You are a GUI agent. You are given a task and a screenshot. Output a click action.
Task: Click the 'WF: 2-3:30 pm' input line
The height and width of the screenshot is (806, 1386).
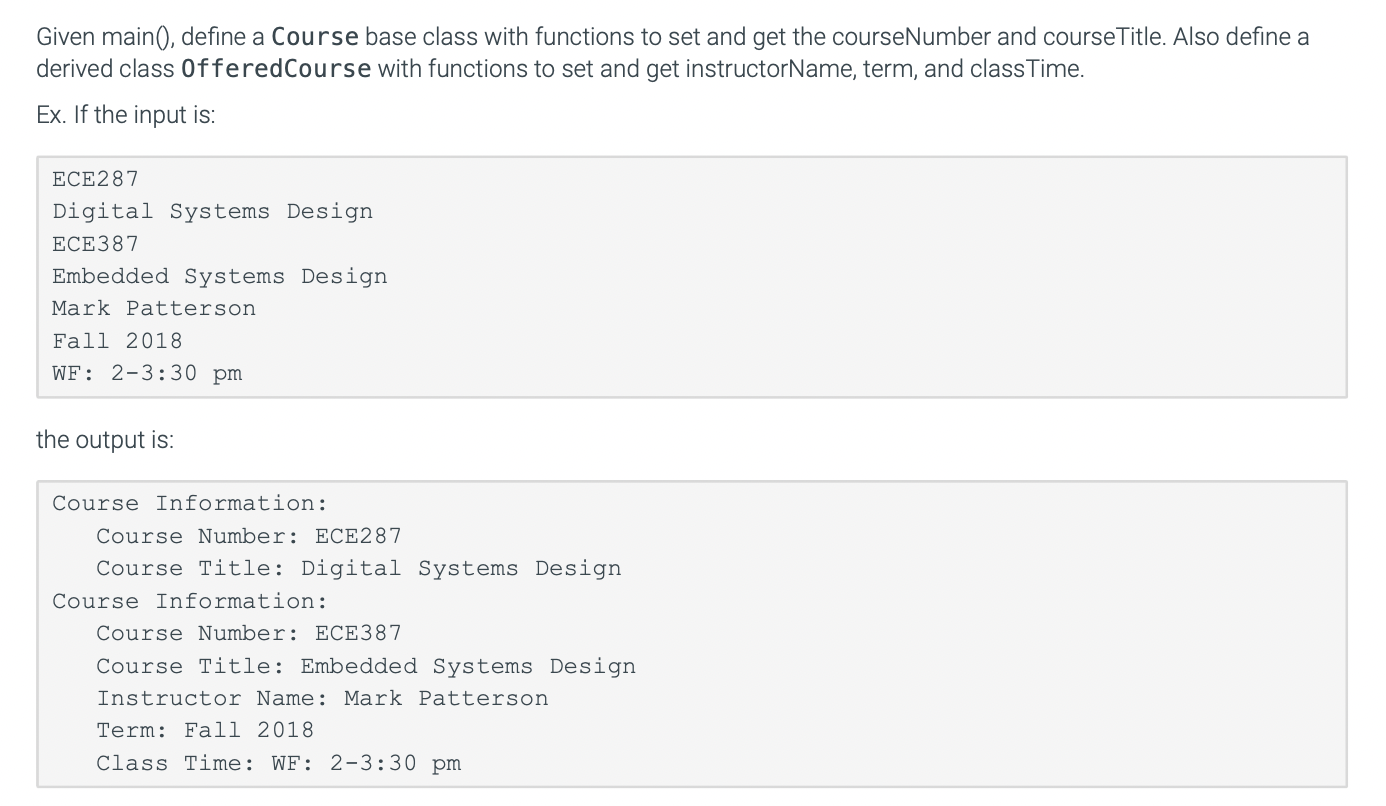[x=147, y=374]
